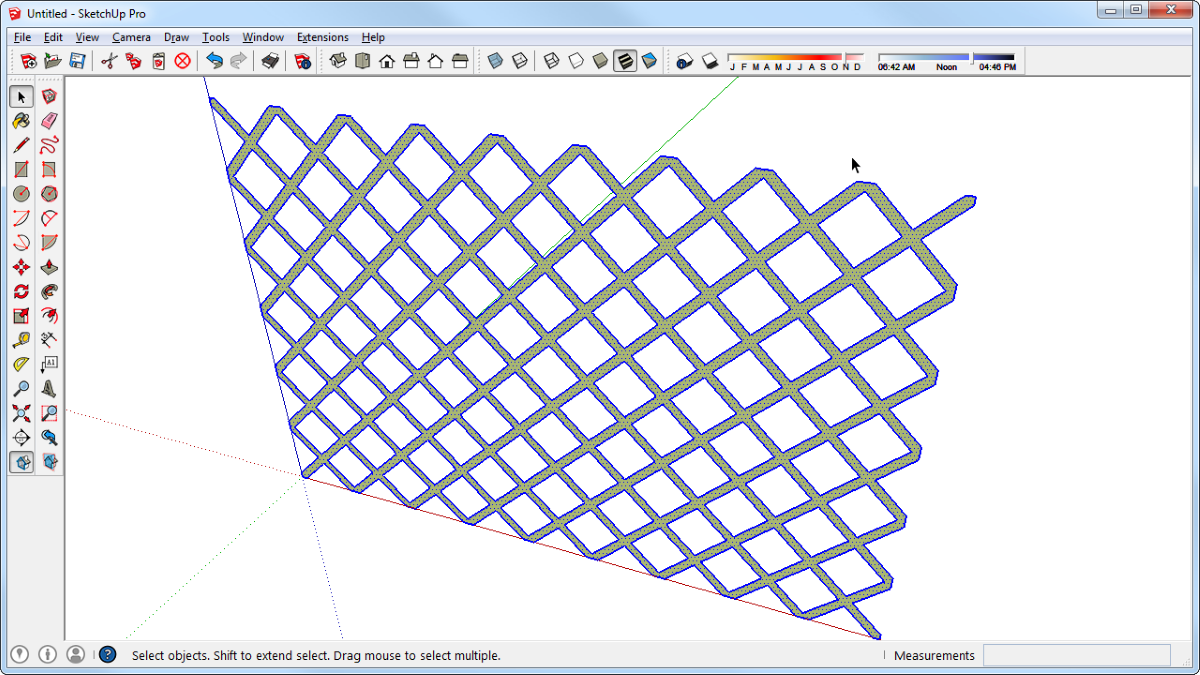The width and height of the screenshot is (1200, 675).
Task: Switch to Top view
Action: click(362, 61)
